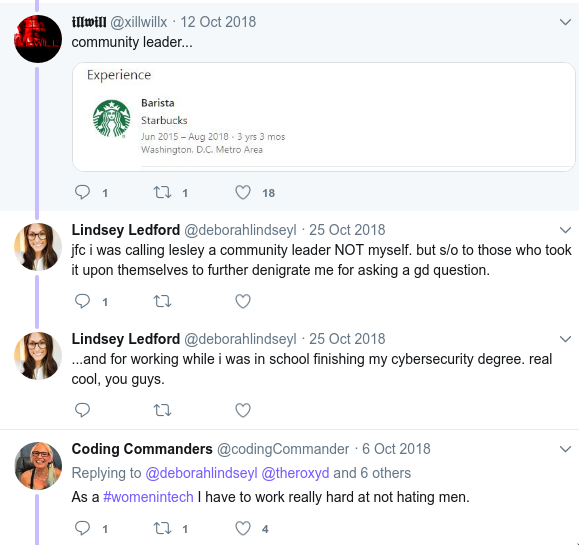The image size is (579, 545).
Task: Reply to Coding Commanders' tweet
Action: tap(82, 528)
